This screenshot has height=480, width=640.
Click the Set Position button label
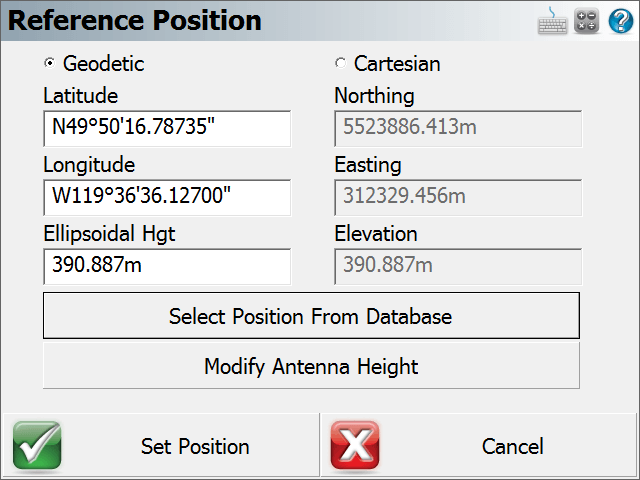[195, 447]
